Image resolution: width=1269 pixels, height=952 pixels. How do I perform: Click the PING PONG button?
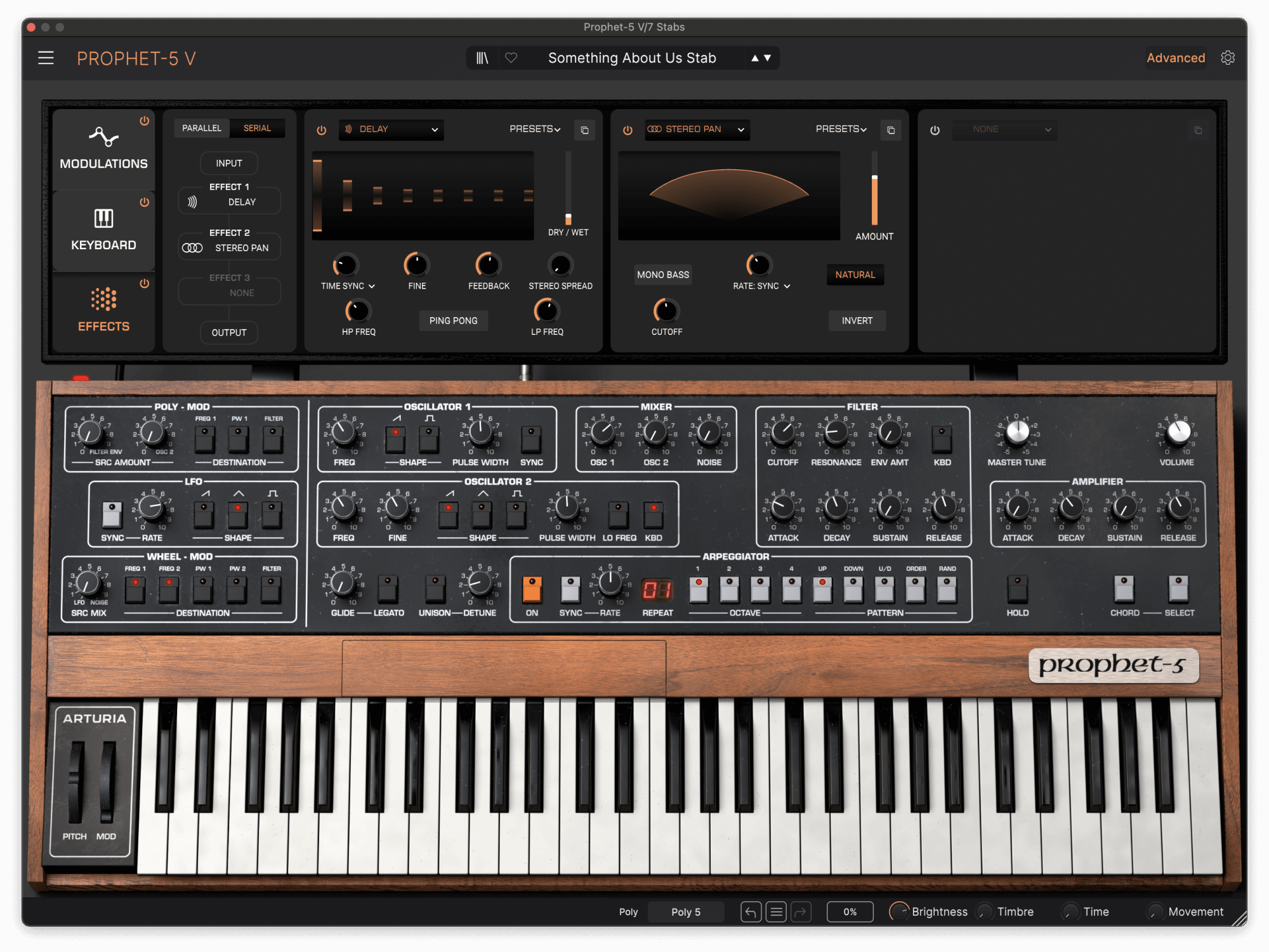(x=453, y=321)
